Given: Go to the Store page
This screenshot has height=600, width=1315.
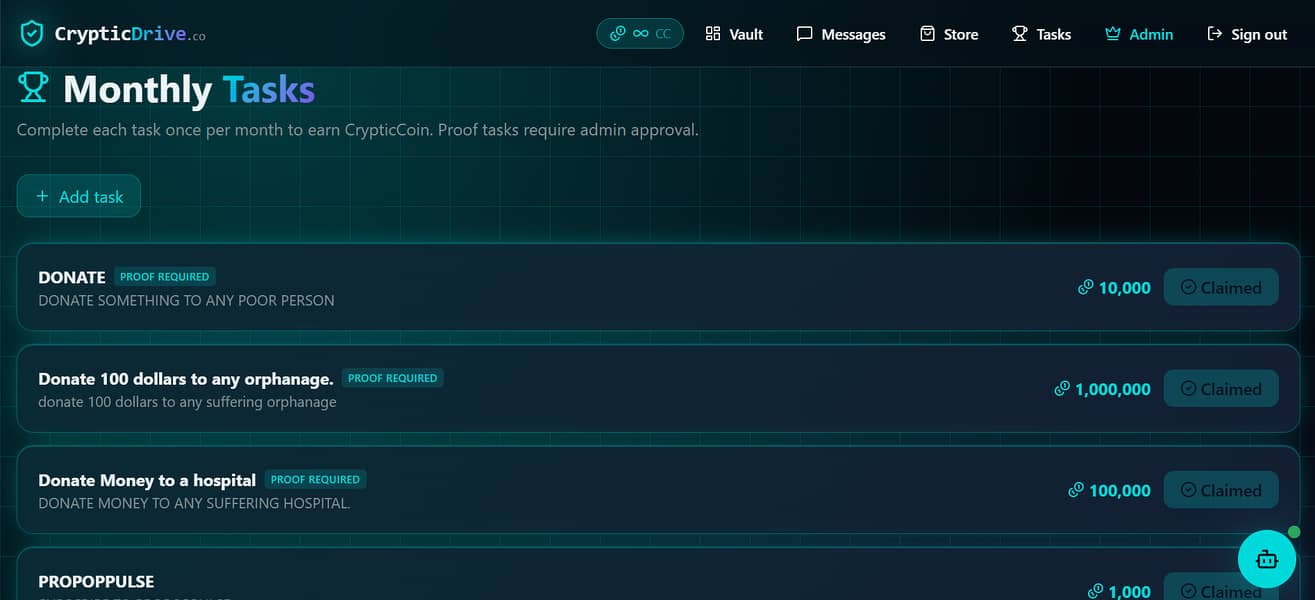Looking at the screenshot, I should [x=949, y=34].
